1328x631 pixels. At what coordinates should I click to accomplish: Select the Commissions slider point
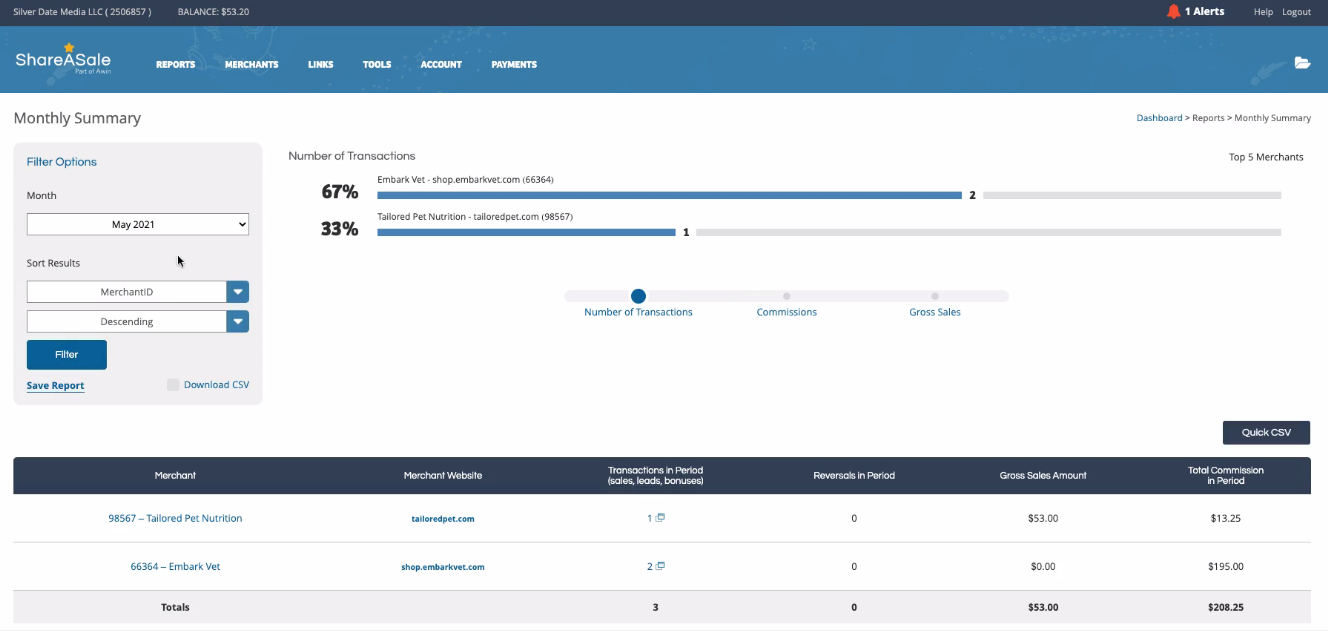coord(787,296)
